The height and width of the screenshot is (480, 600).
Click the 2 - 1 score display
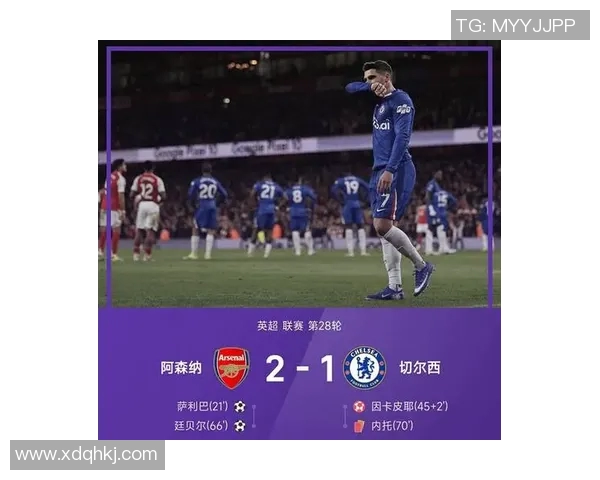[300, 369]
